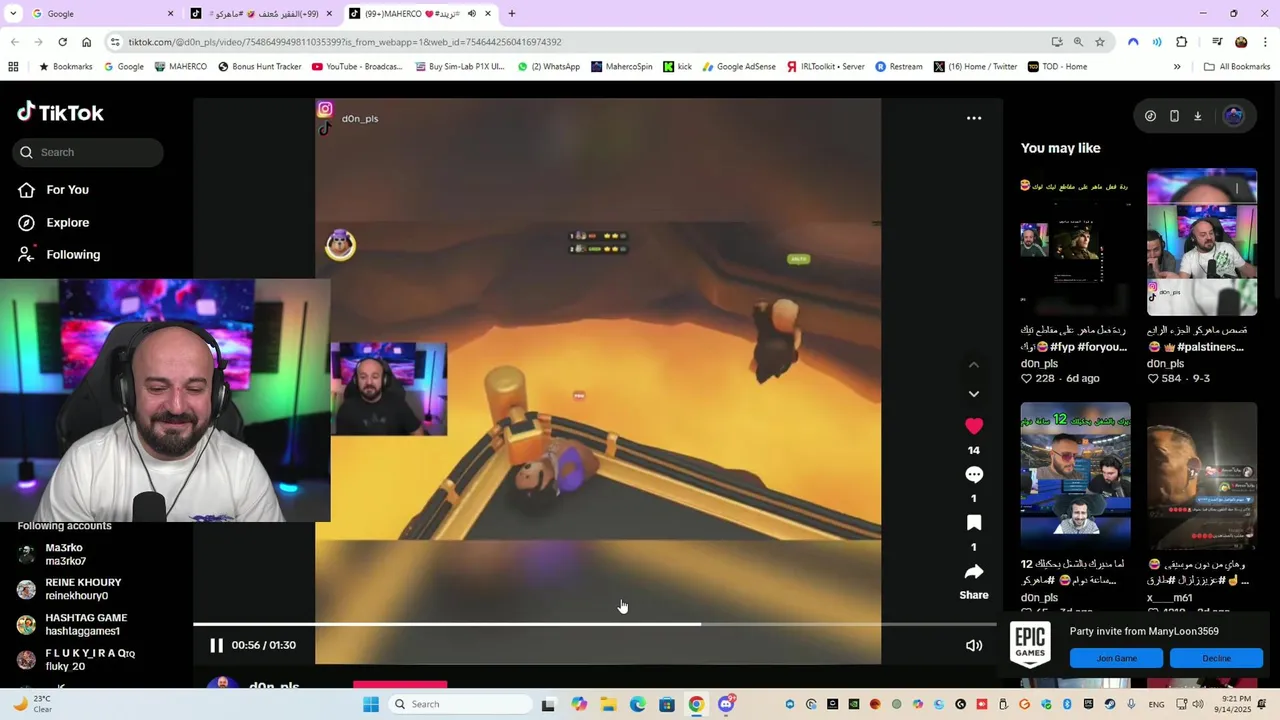Open the Windows Start menu
This screenshot has width=1280, height=720.
click(371, 704)
